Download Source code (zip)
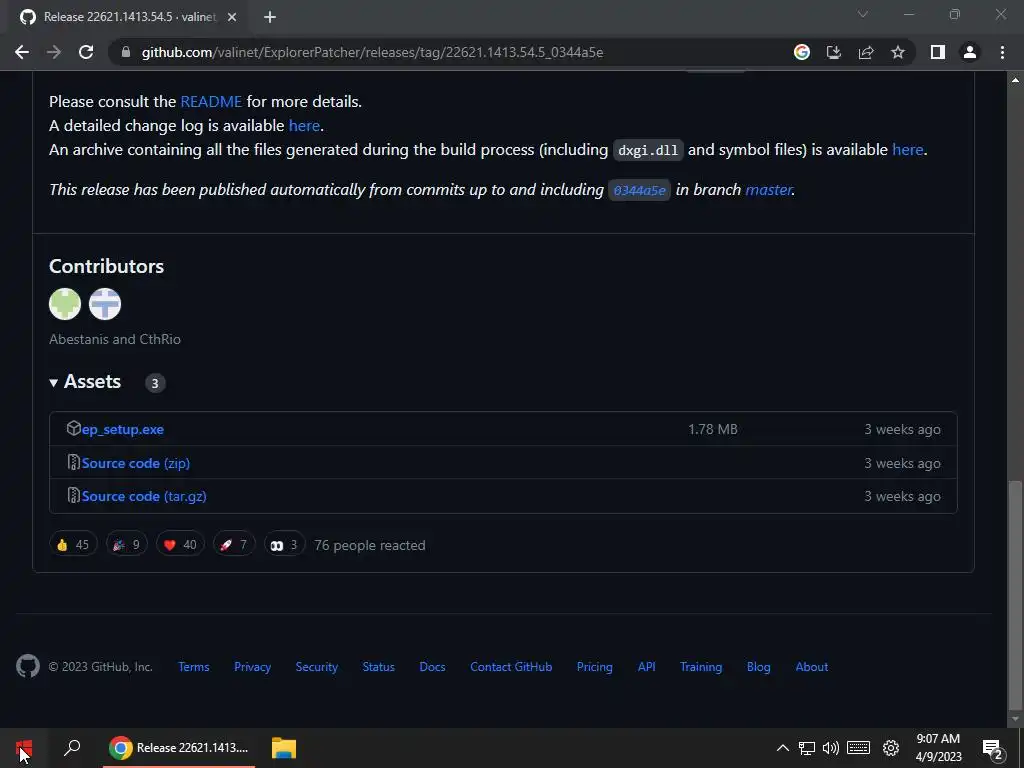 [x=136, y=463]
